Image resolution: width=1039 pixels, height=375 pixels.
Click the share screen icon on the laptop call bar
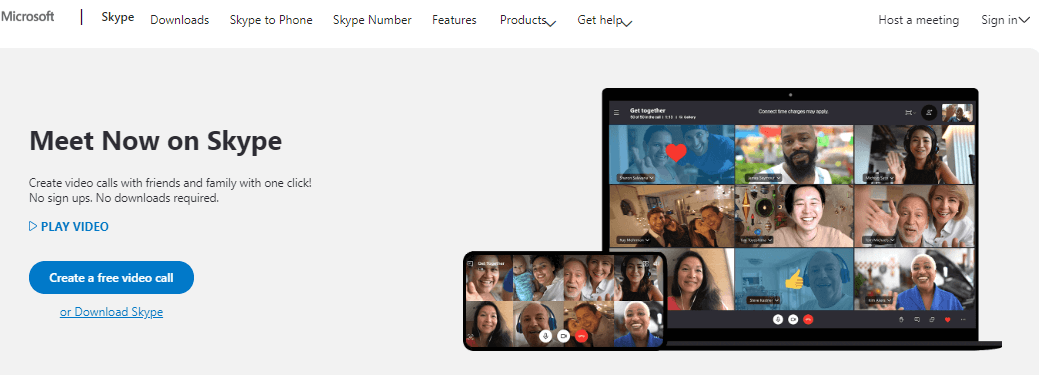click(932, 319)
